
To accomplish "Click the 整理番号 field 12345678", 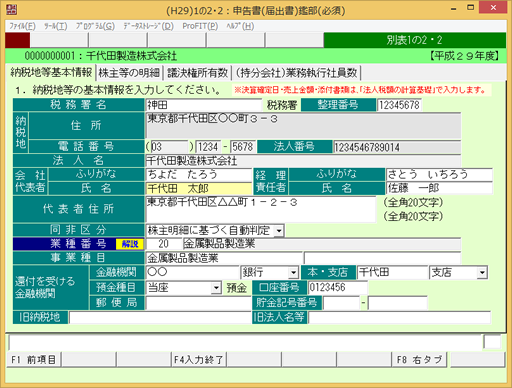I will point(399,105).
